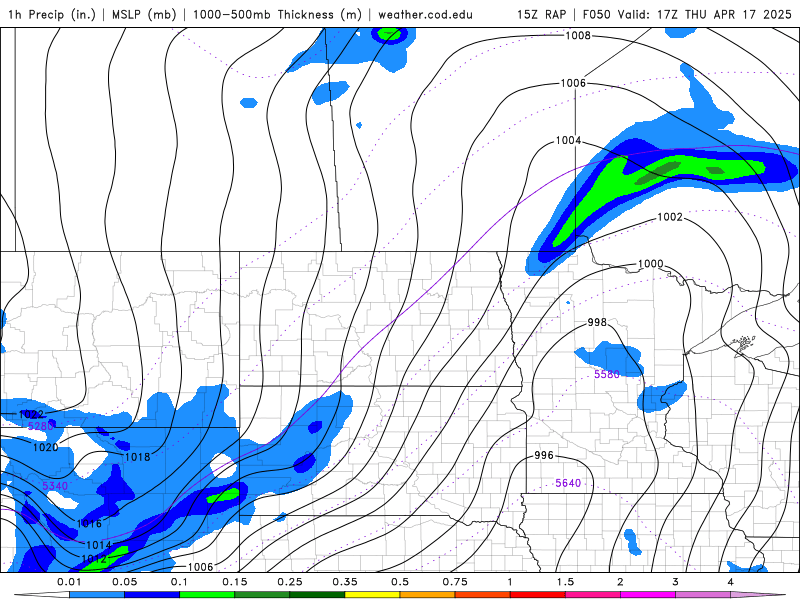Click the 1.5 colorbar value
Image resolution: width=800 pixels, height=600 pixels.
565,582
